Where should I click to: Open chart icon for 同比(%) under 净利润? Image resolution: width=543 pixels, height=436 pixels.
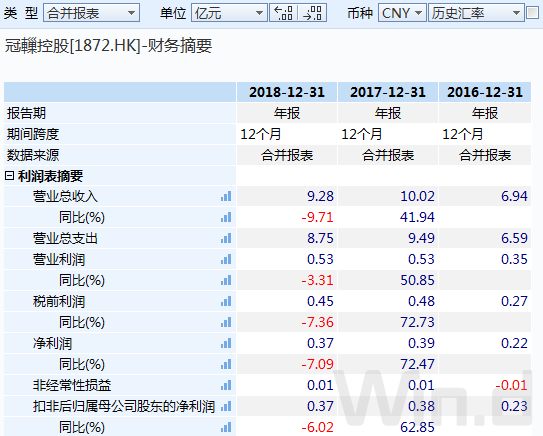click(x=226, y=364)
